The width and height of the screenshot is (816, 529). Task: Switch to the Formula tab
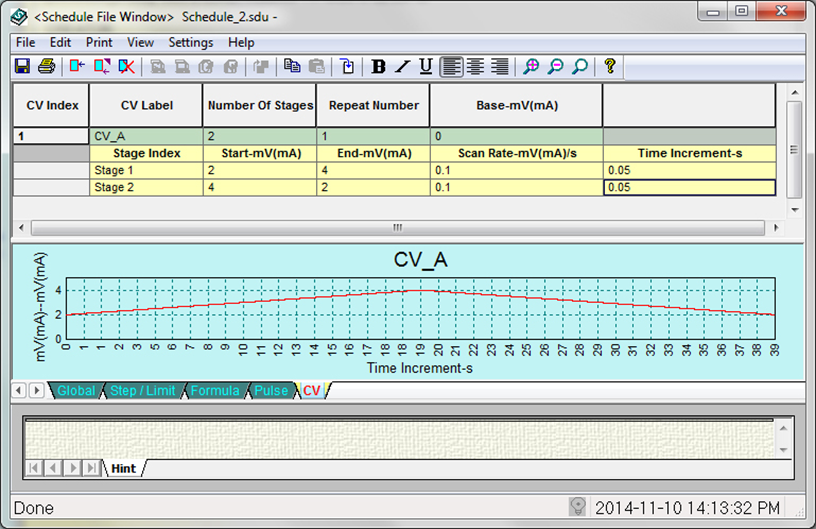215,391
